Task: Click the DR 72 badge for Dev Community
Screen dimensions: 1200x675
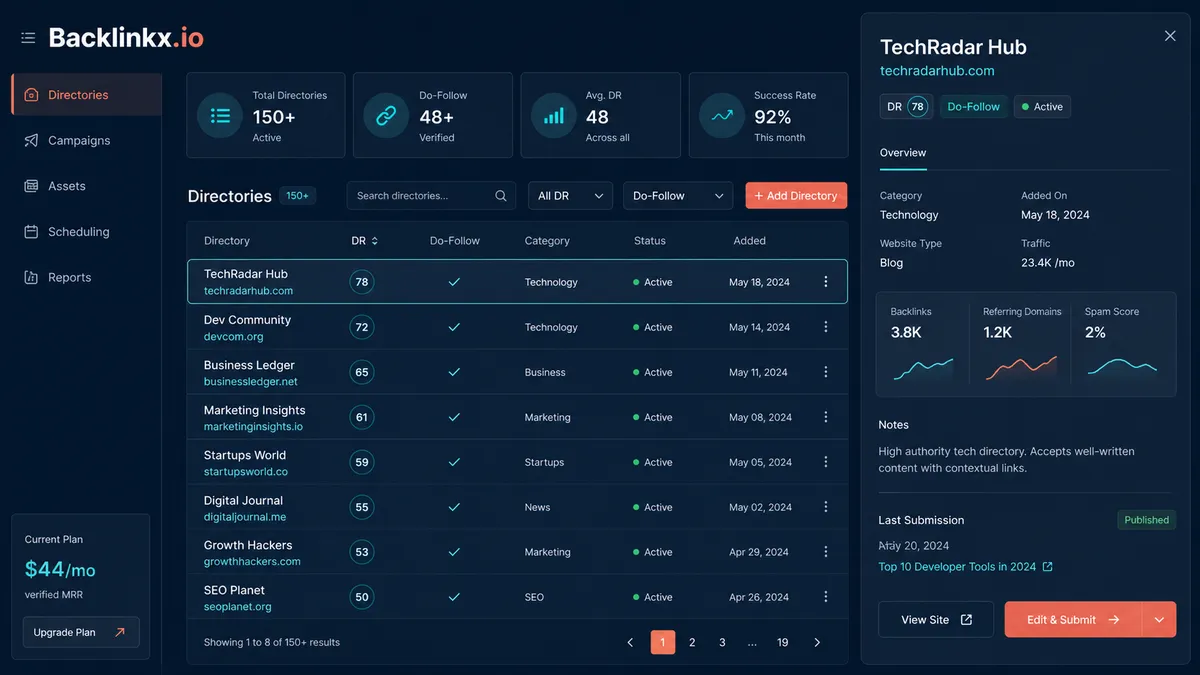Action: (362, 327)
